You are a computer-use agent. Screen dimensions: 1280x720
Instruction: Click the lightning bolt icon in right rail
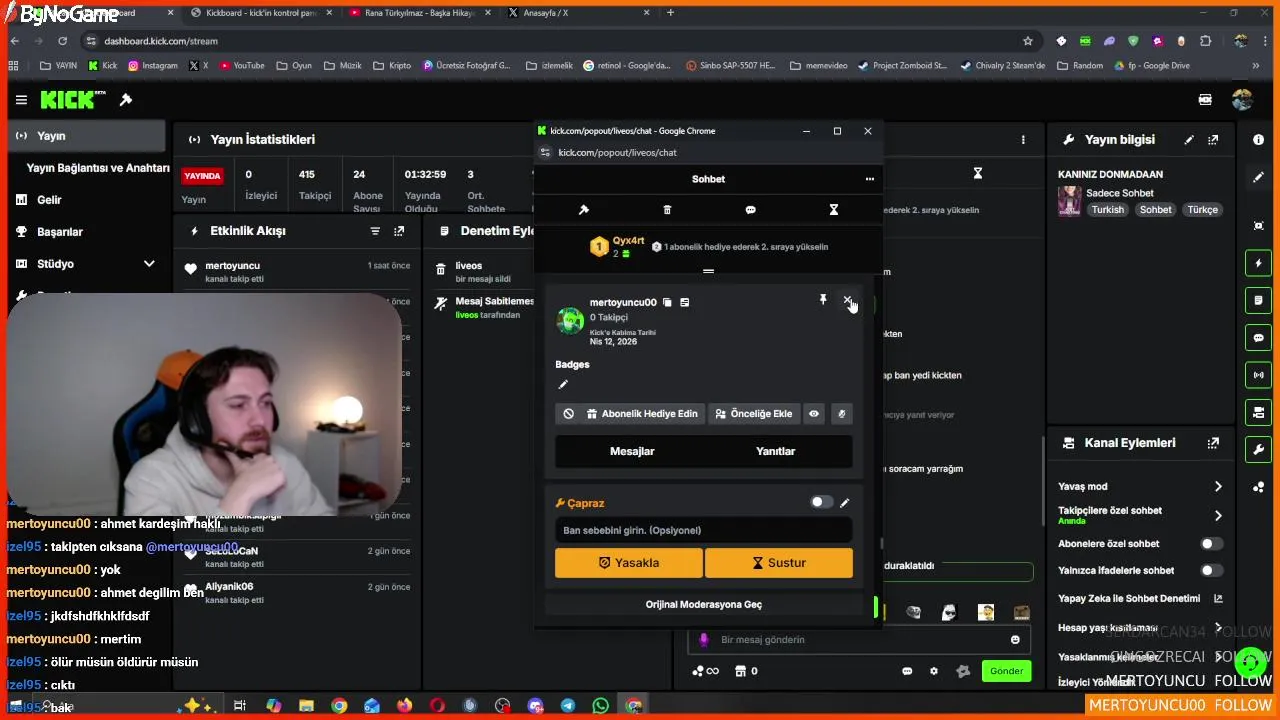point(1258,264)
